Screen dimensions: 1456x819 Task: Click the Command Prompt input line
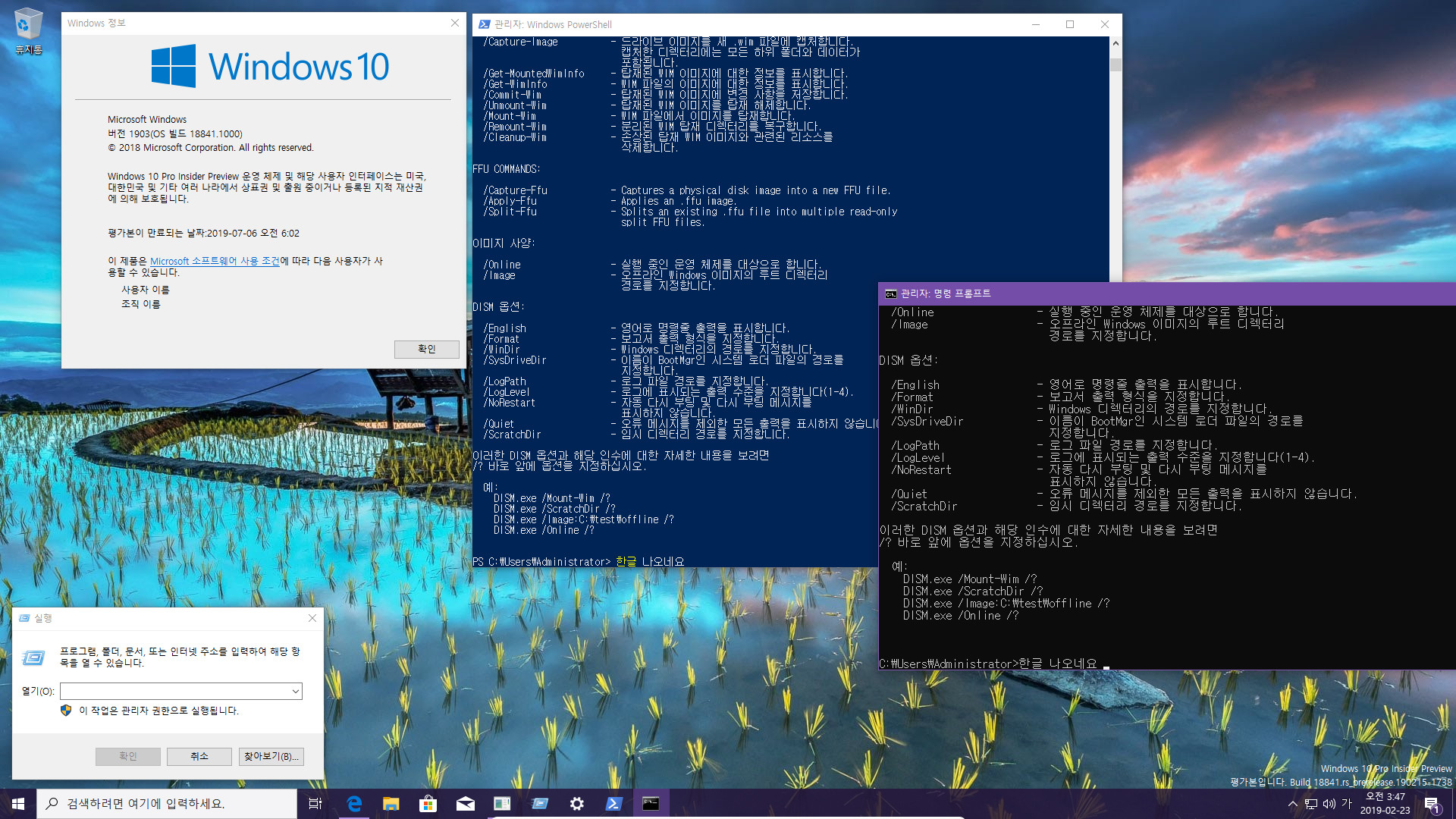click(x=993, y=664)
